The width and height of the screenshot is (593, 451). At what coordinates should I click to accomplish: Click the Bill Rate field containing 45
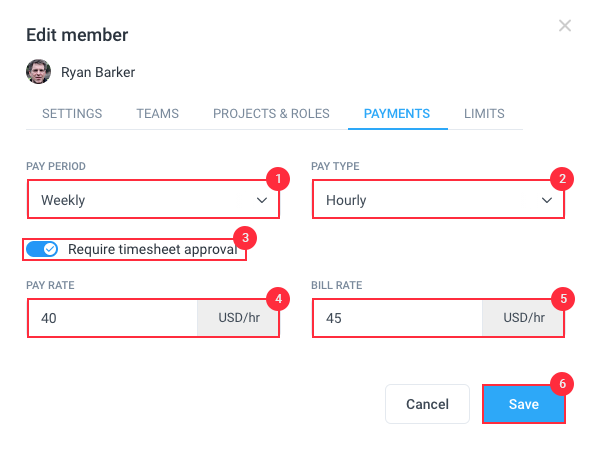[398, 318]
